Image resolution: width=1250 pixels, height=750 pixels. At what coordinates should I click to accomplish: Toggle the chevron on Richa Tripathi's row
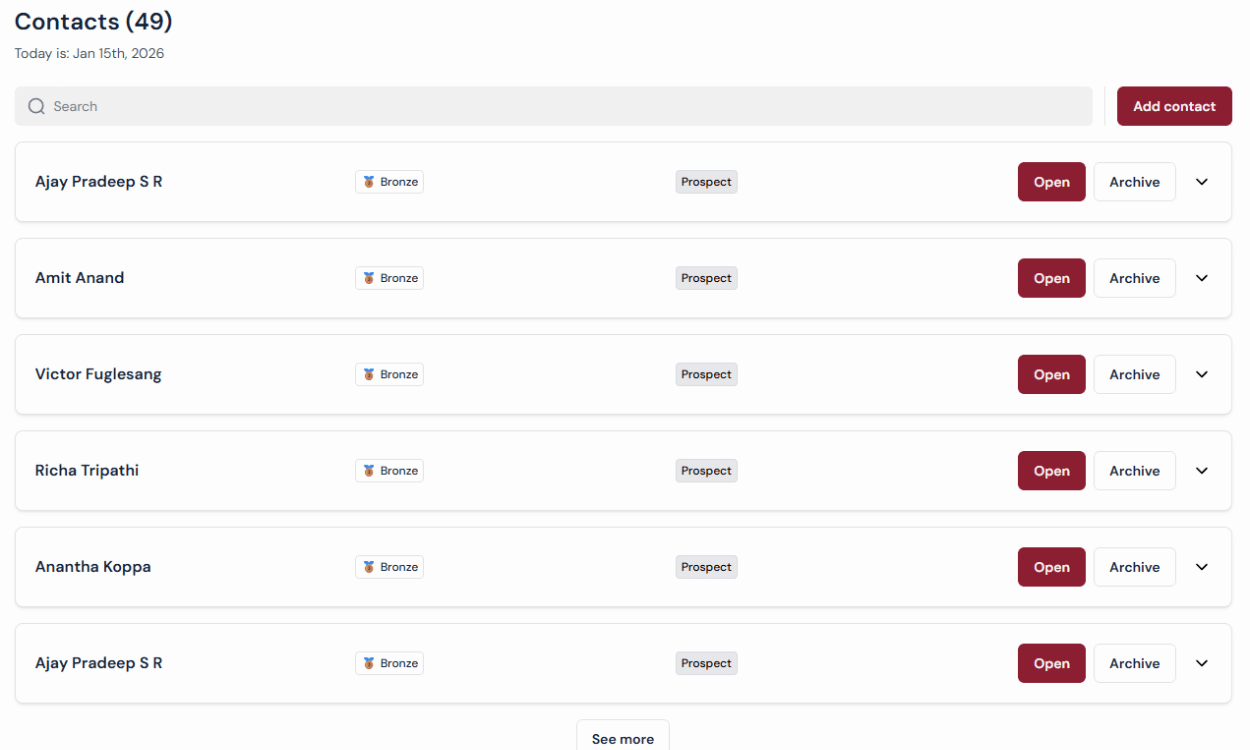click(x=1202, y=470)
